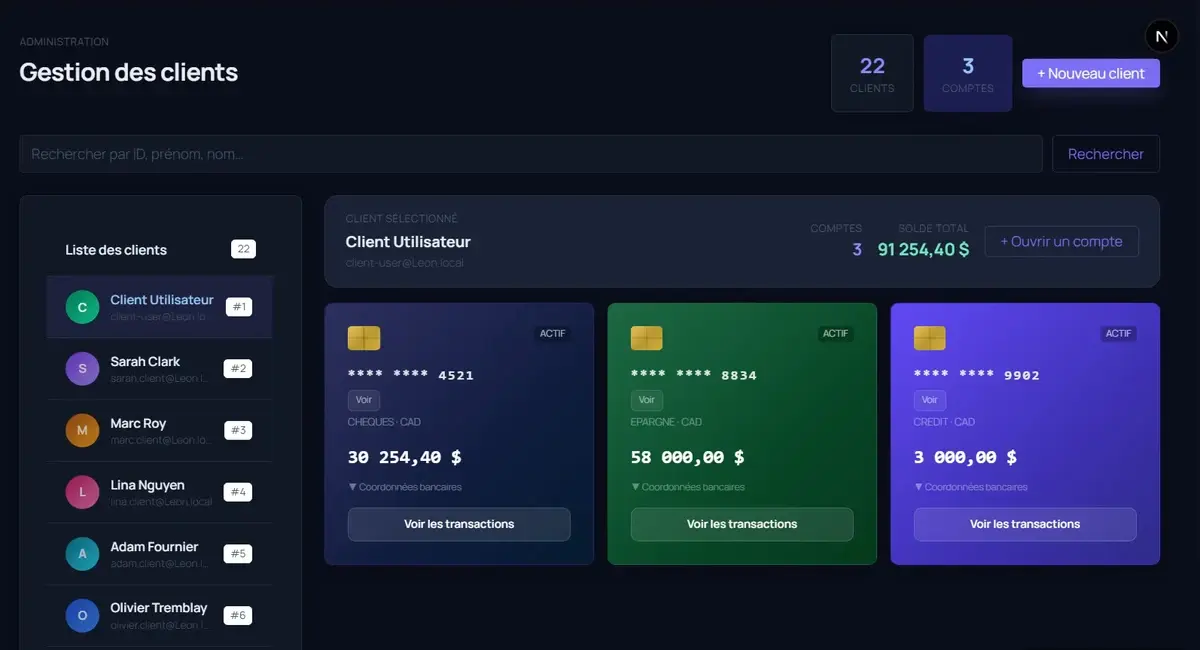Click the balance 30 254,40 $

(x=405, y=457)
